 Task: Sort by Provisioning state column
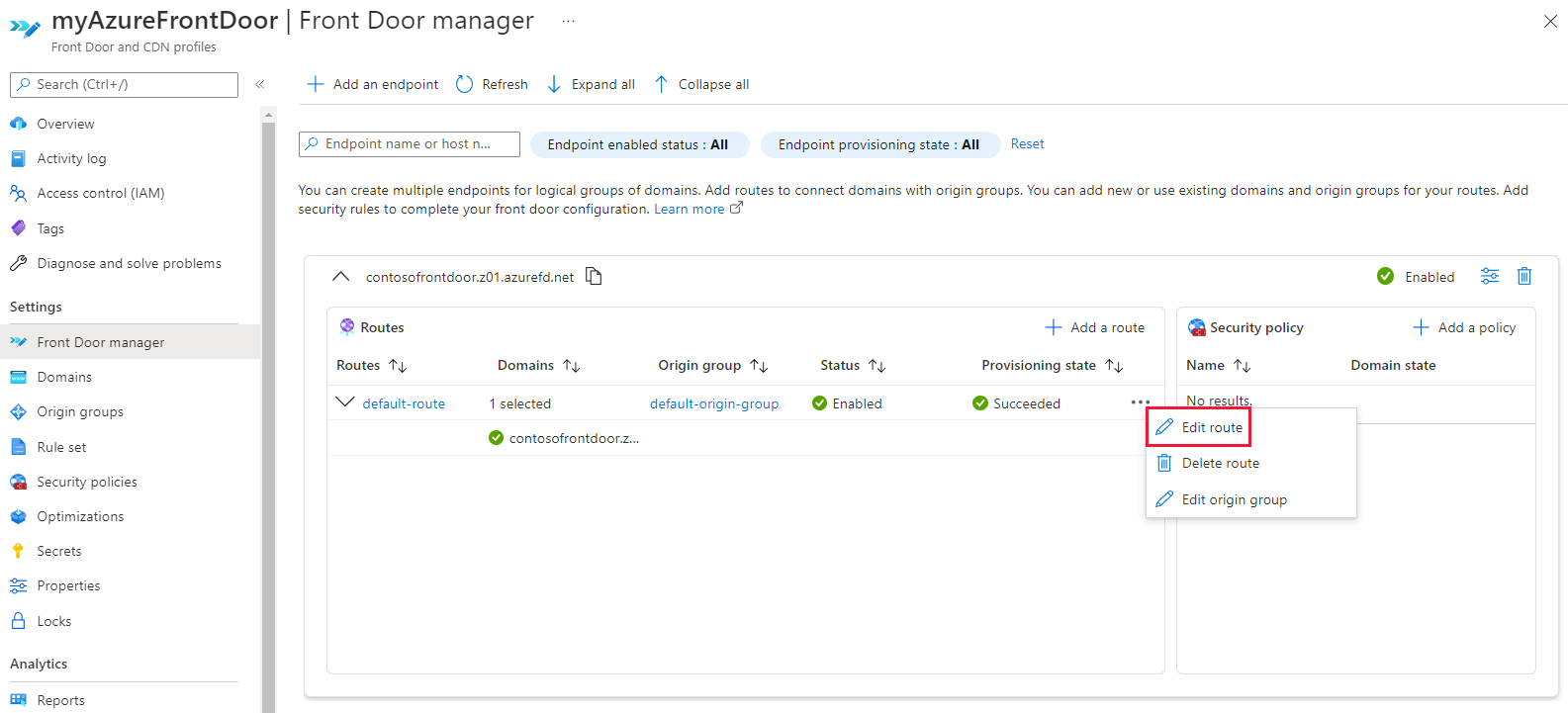click(x=1053, y=365)
